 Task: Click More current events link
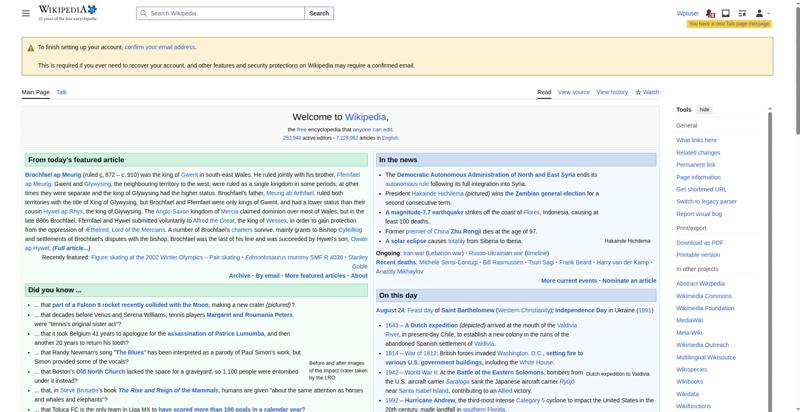[x=569, y=281]
